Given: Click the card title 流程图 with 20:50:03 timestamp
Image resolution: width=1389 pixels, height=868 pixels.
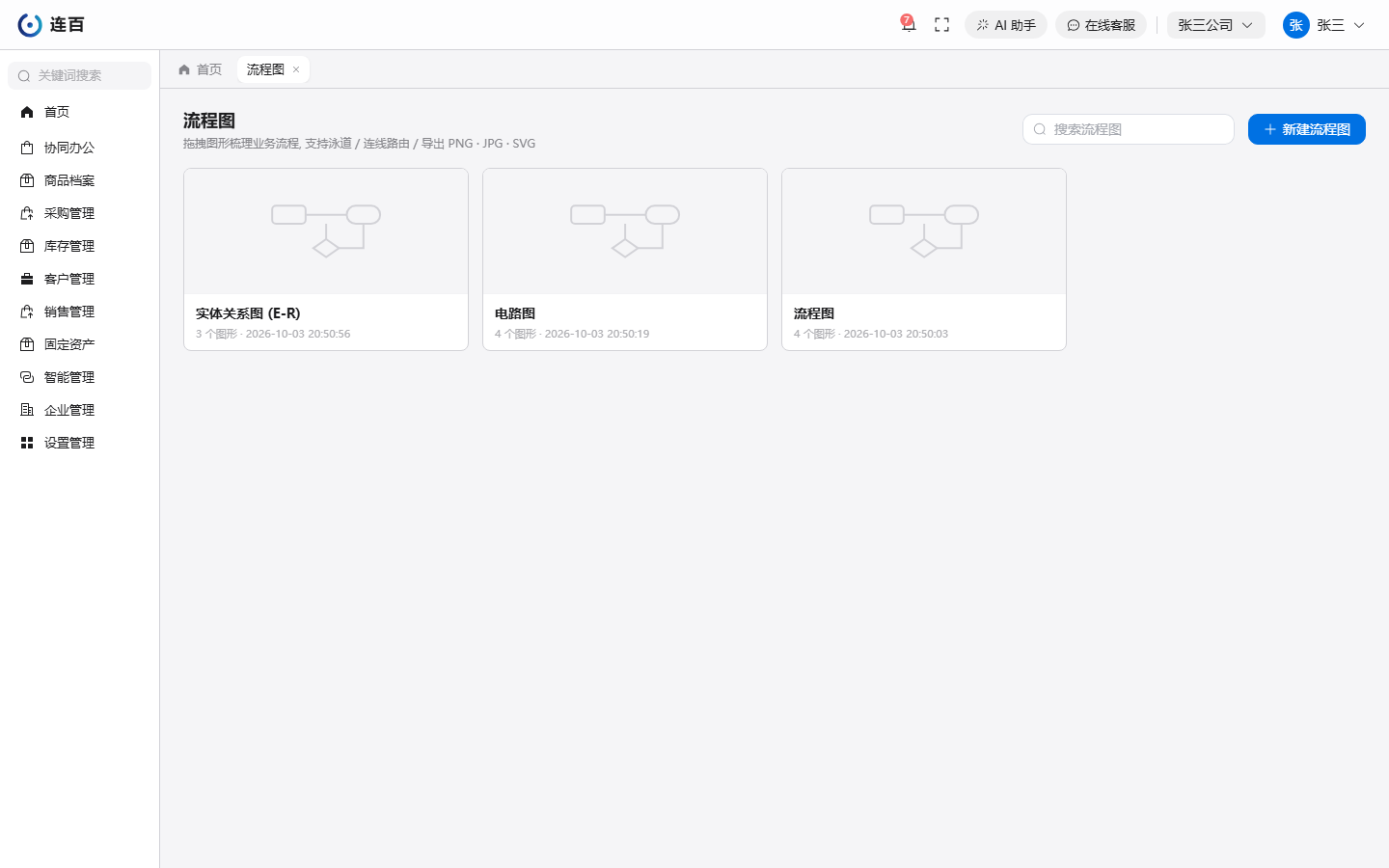Looking at the screenshot, I should pyautogui.click(x=814, y=313).
